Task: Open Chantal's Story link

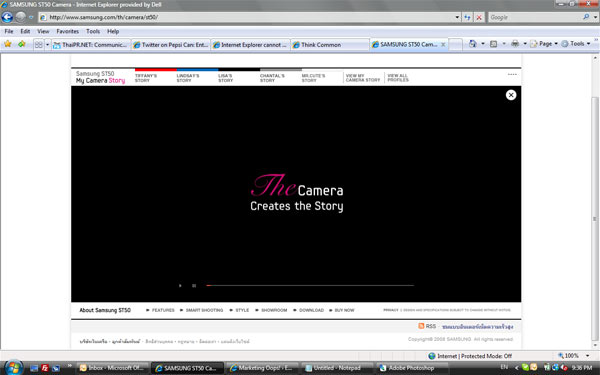Action: pyautogui.click(x=272, y=78)
